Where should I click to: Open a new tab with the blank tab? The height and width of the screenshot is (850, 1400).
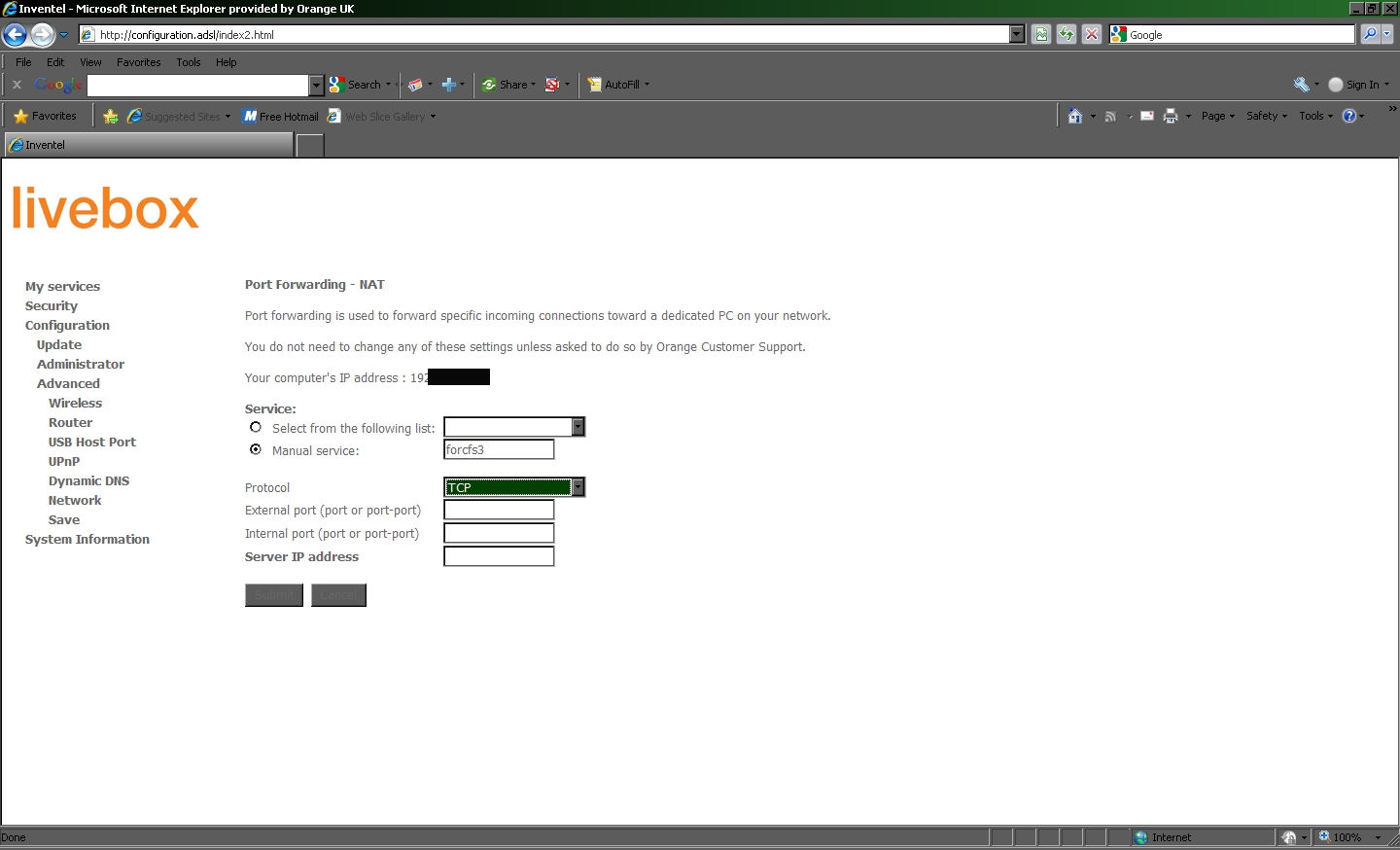(309, 146)
